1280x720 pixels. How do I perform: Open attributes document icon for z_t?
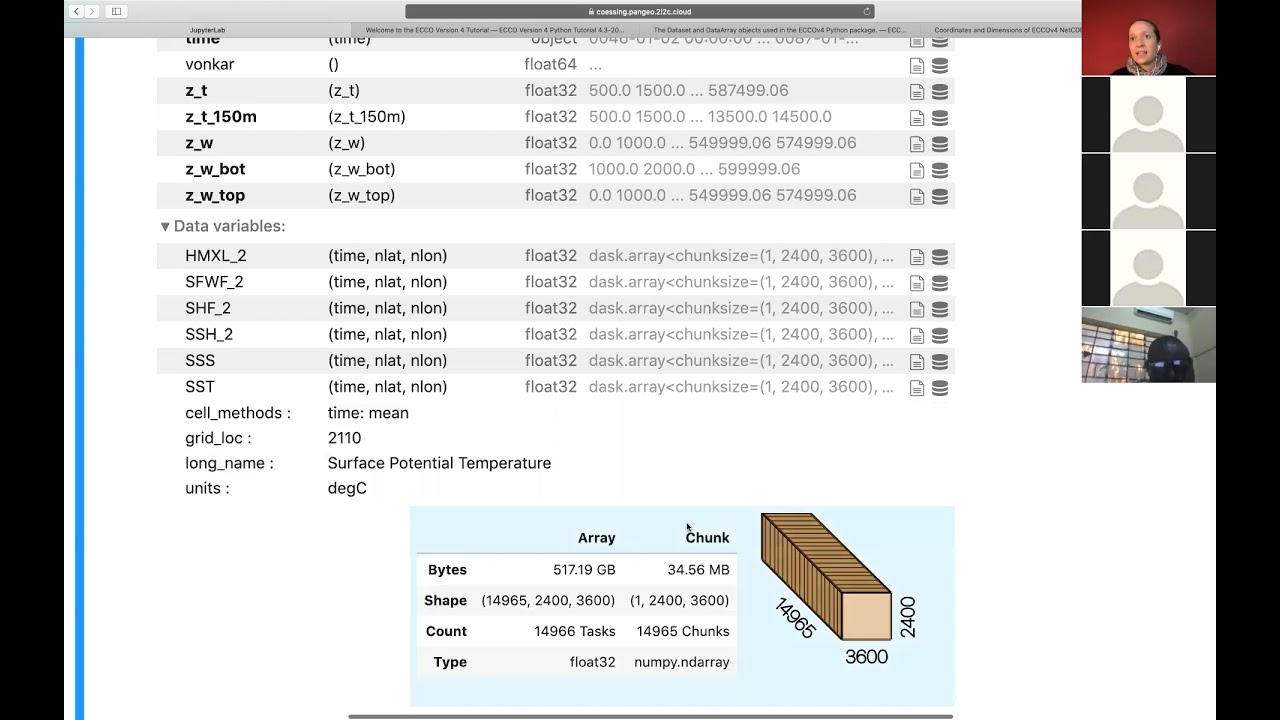917,91
